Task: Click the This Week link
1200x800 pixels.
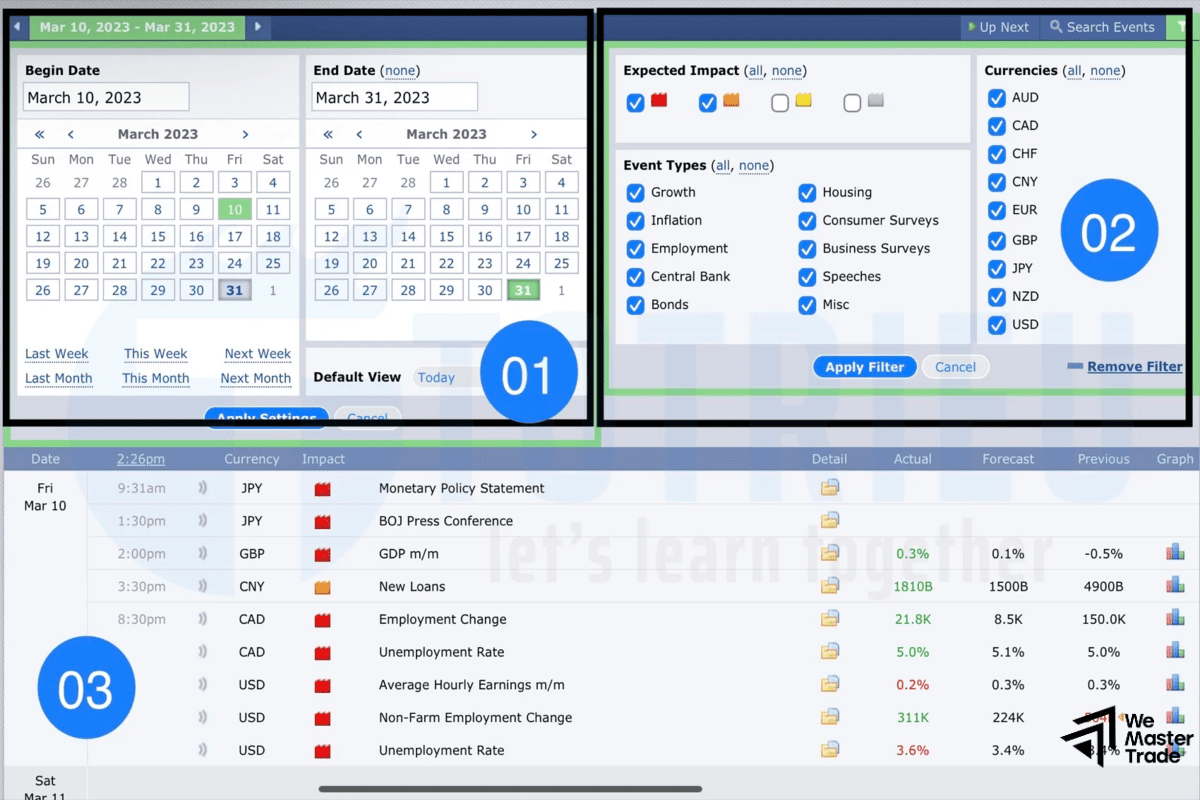Action: click(x=155, y=353)
